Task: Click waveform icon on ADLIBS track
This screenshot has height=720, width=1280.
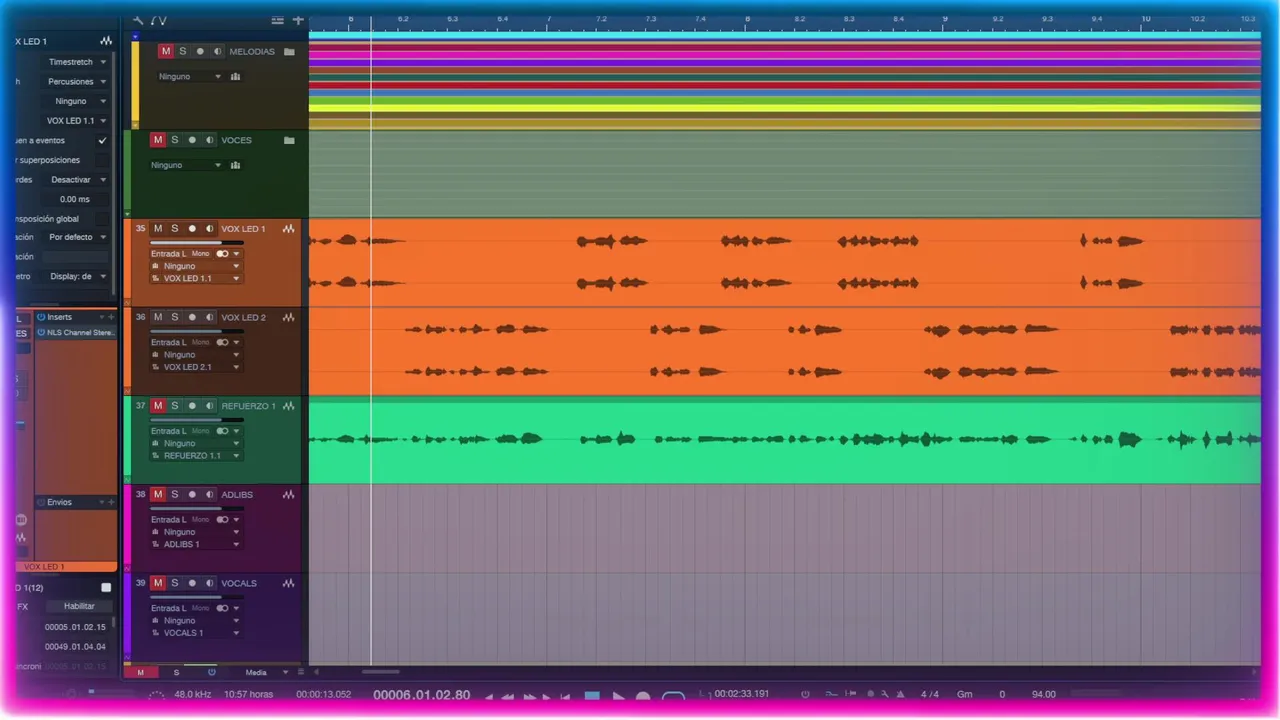Action: (x=289, y=494)
